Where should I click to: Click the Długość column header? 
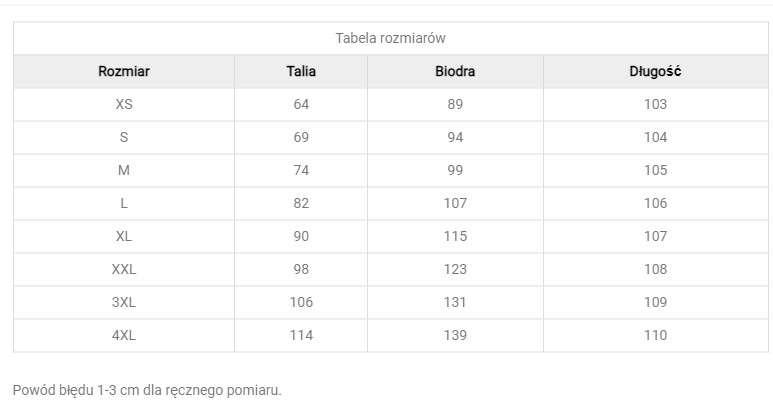tap(655, 72)
